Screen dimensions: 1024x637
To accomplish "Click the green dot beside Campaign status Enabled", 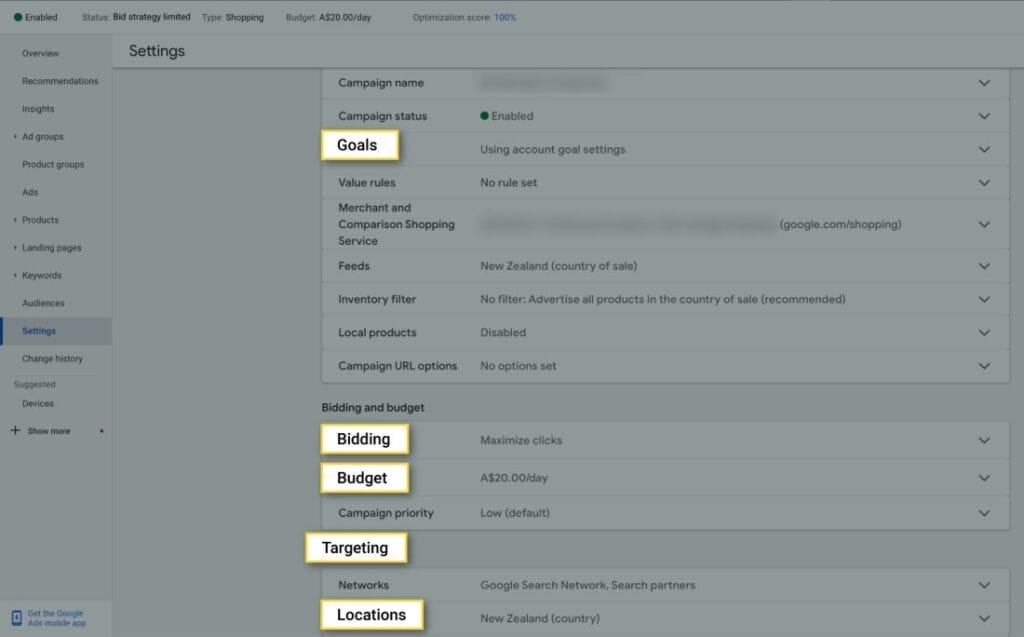I will click(485, 116).
